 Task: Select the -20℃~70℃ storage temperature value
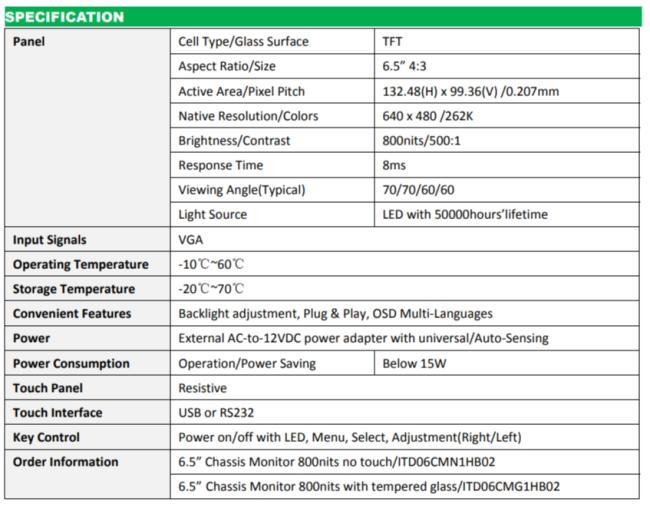[x=211, y=289]
